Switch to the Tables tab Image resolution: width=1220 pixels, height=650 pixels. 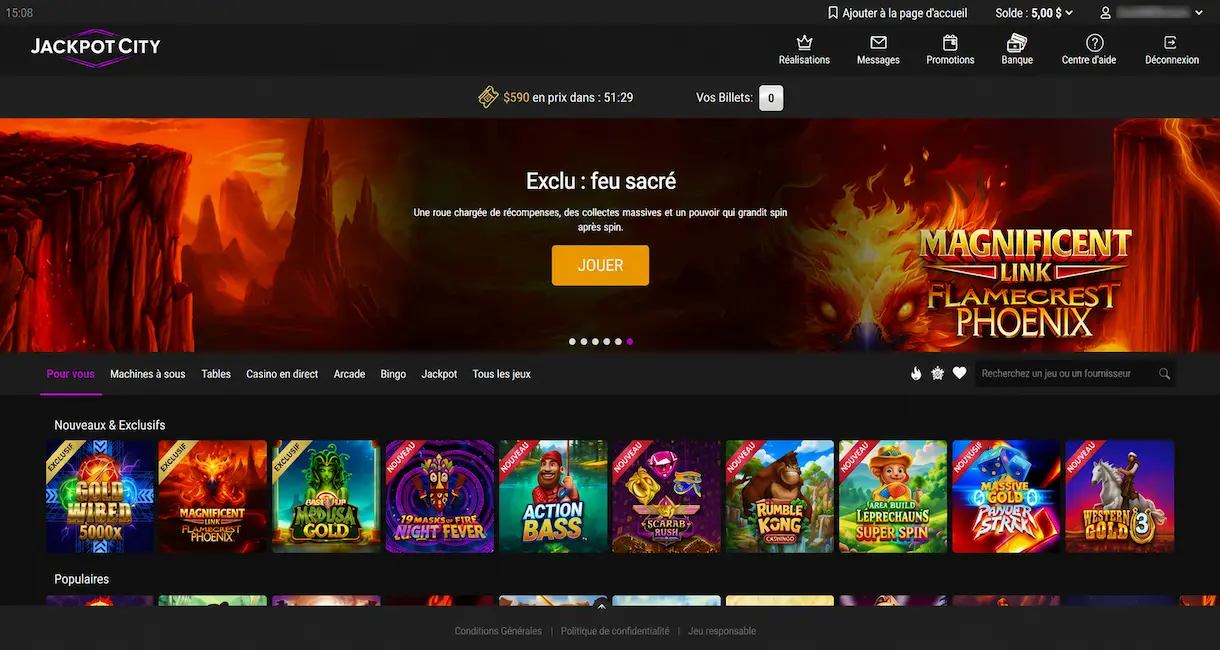point(216,374)
